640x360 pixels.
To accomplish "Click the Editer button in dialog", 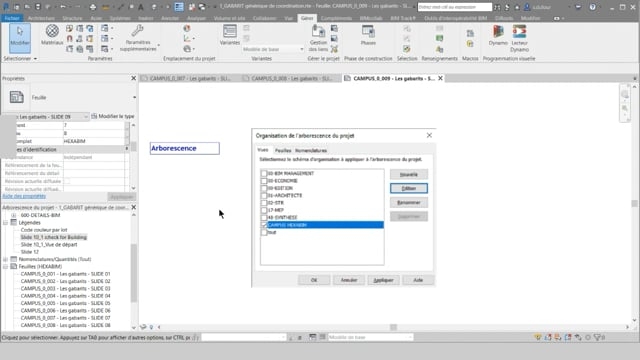I will click(409, 188).
